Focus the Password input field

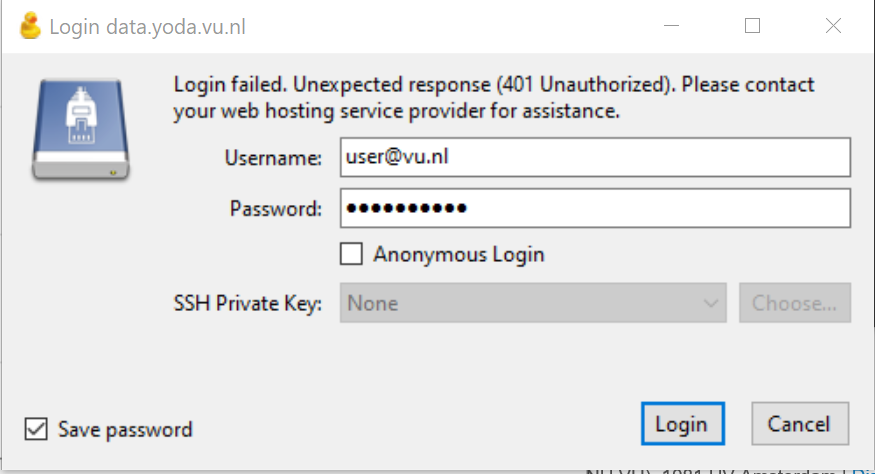point(594,208)
